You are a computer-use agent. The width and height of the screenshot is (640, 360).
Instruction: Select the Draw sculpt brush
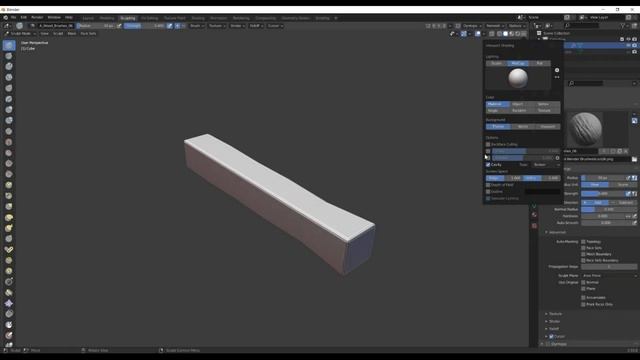(x=9, y=45)
